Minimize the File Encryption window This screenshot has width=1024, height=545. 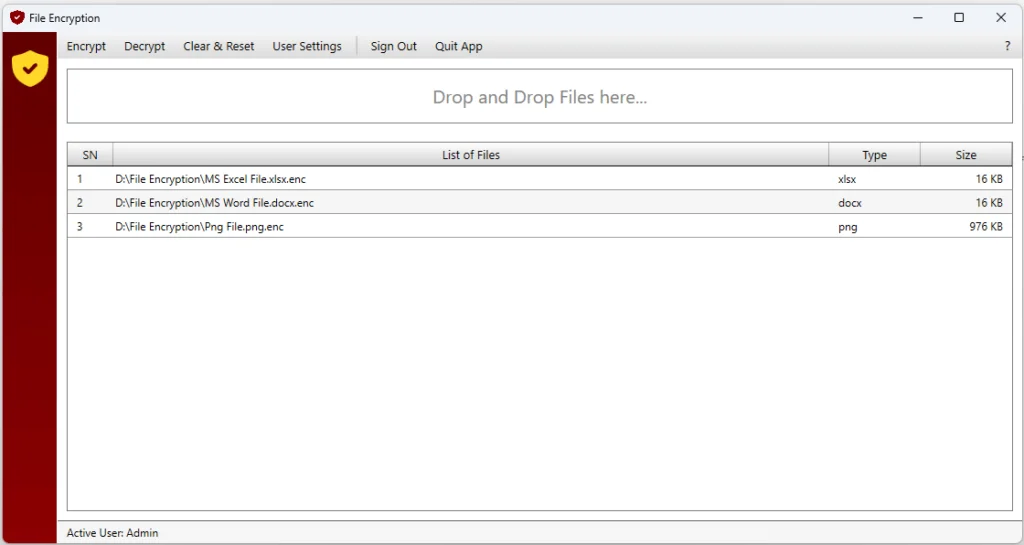[918, 18]
